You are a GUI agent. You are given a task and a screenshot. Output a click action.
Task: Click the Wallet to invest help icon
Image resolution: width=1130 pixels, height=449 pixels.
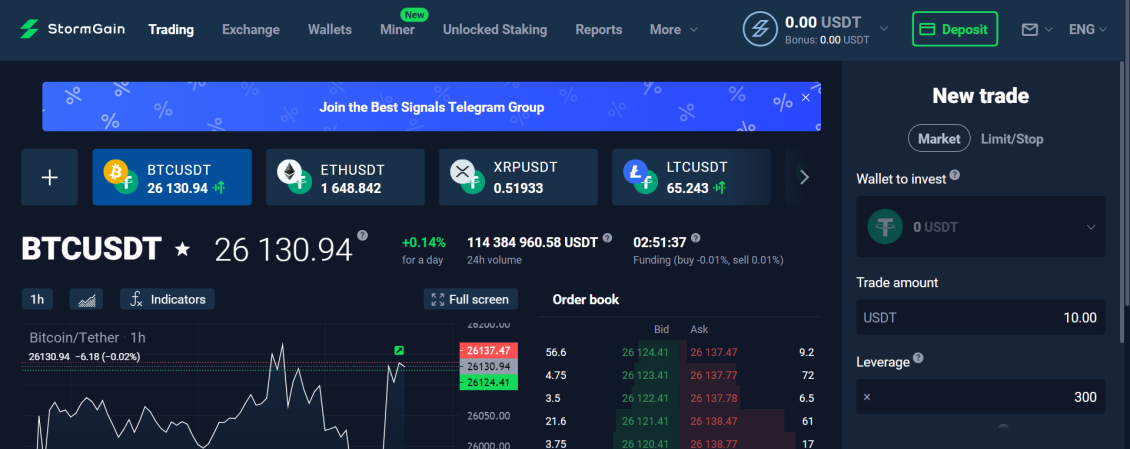coord(955,175)
